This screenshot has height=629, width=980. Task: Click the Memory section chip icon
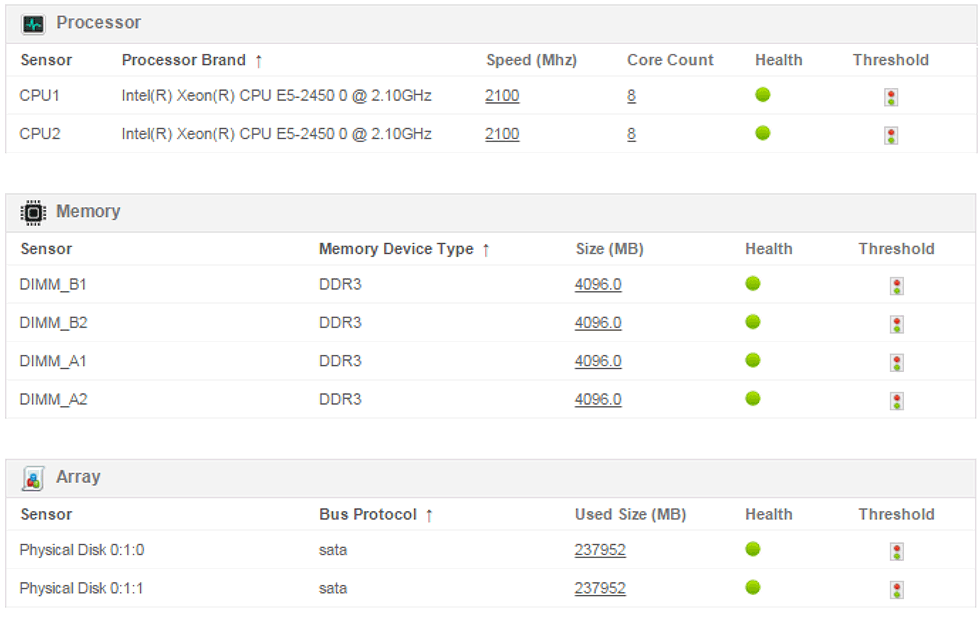tap(33, 212)
